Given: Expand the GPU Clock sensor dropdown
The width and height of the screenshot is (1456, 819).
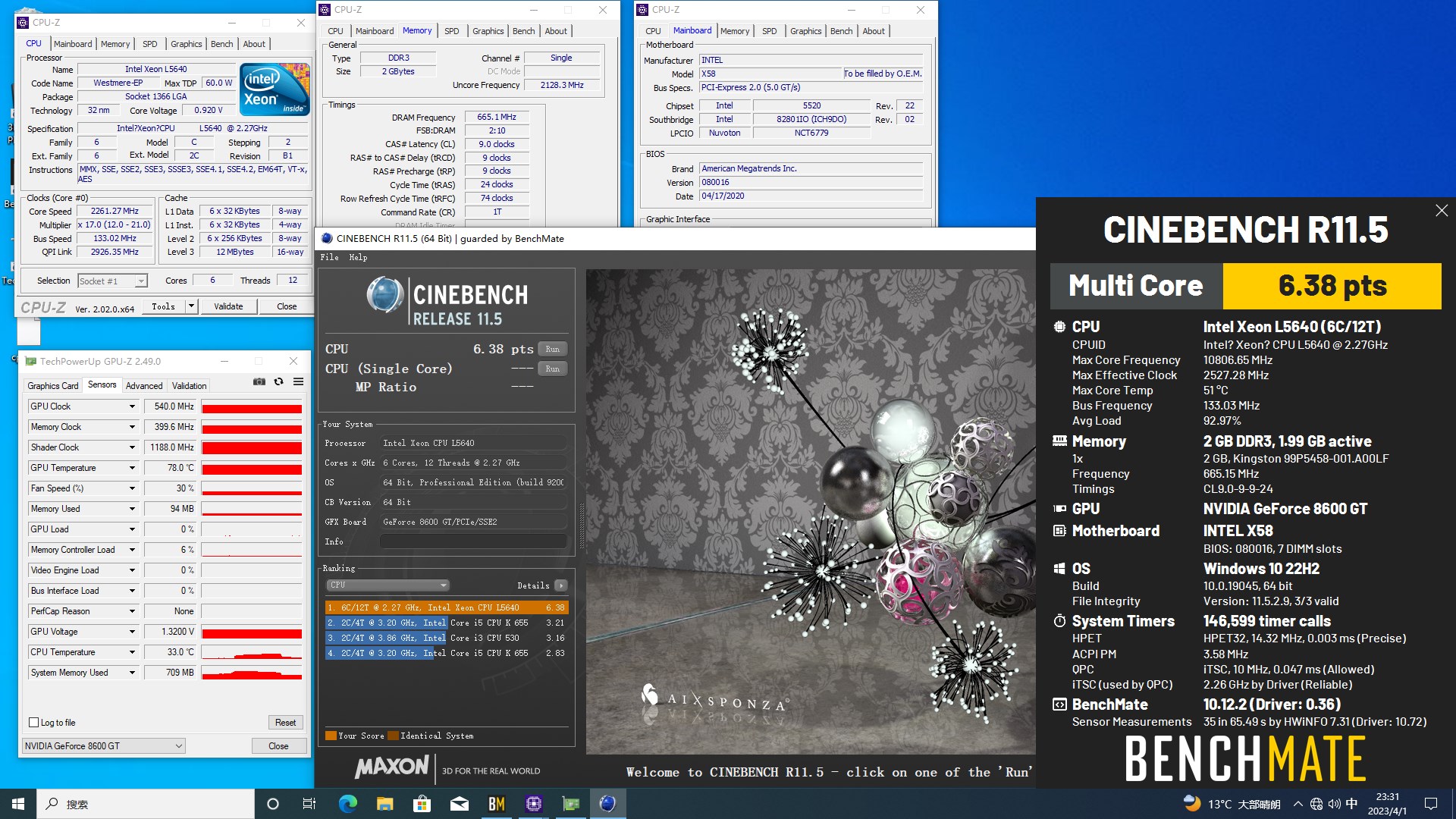Looking at the screenshot, I should click(x=132, y=406).
